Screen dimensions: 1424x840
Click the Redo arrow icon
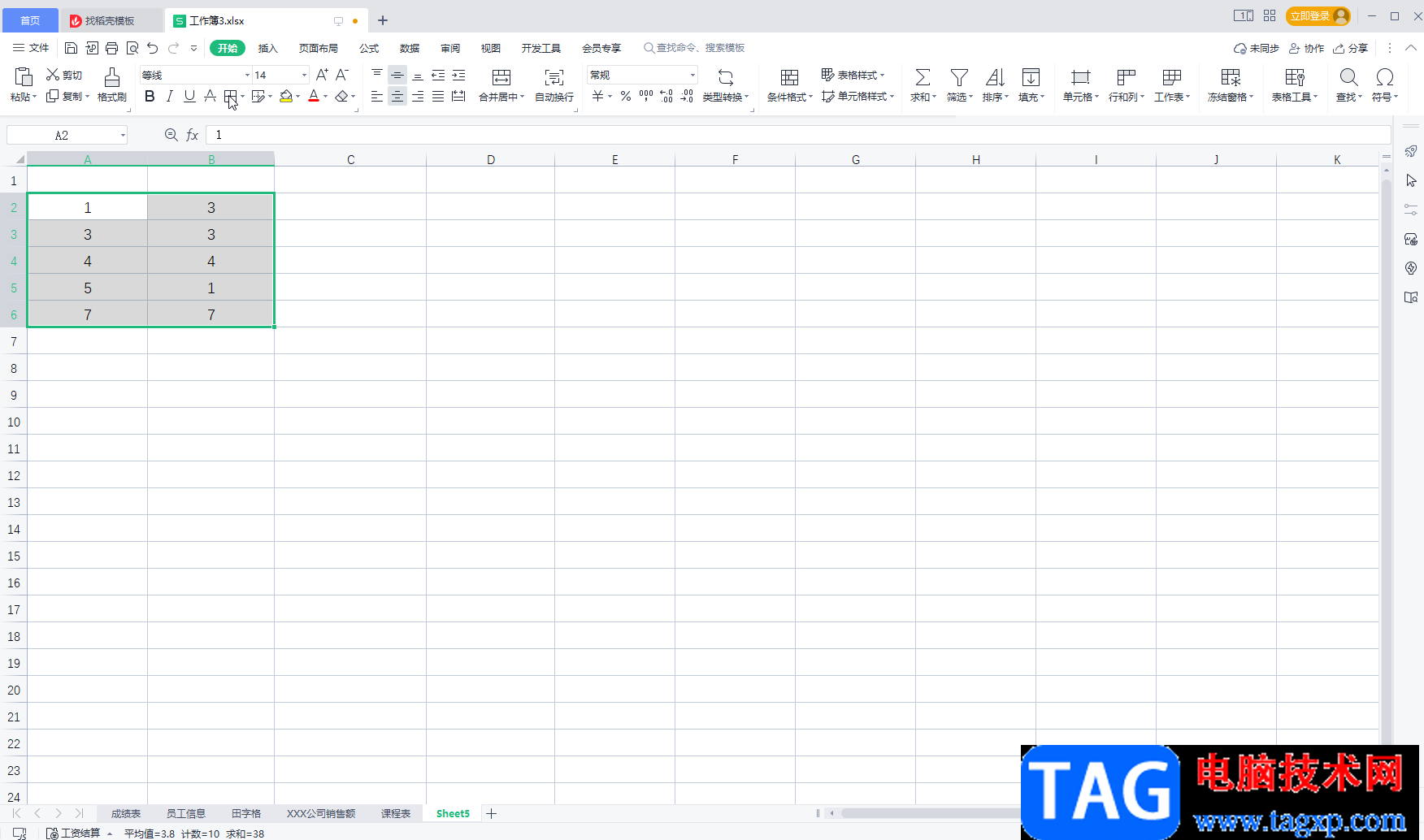pos(173,48)
